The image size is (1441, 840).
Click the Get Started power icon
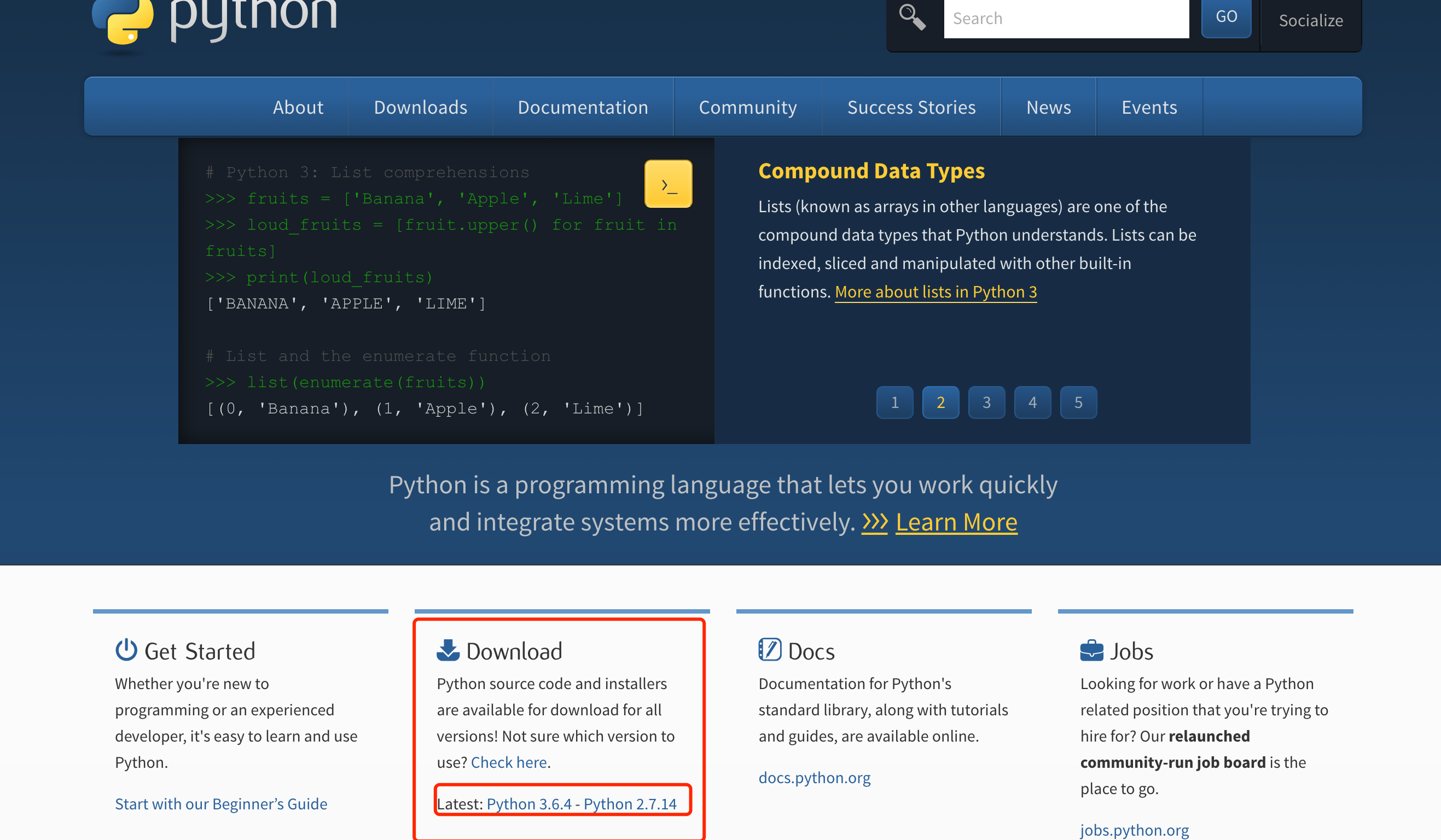coord(126,650)
